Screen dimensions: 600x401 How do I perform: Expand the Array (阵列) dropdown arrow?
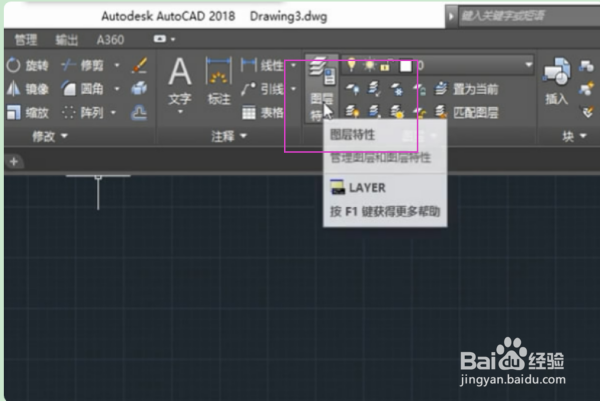pos(114,113)
